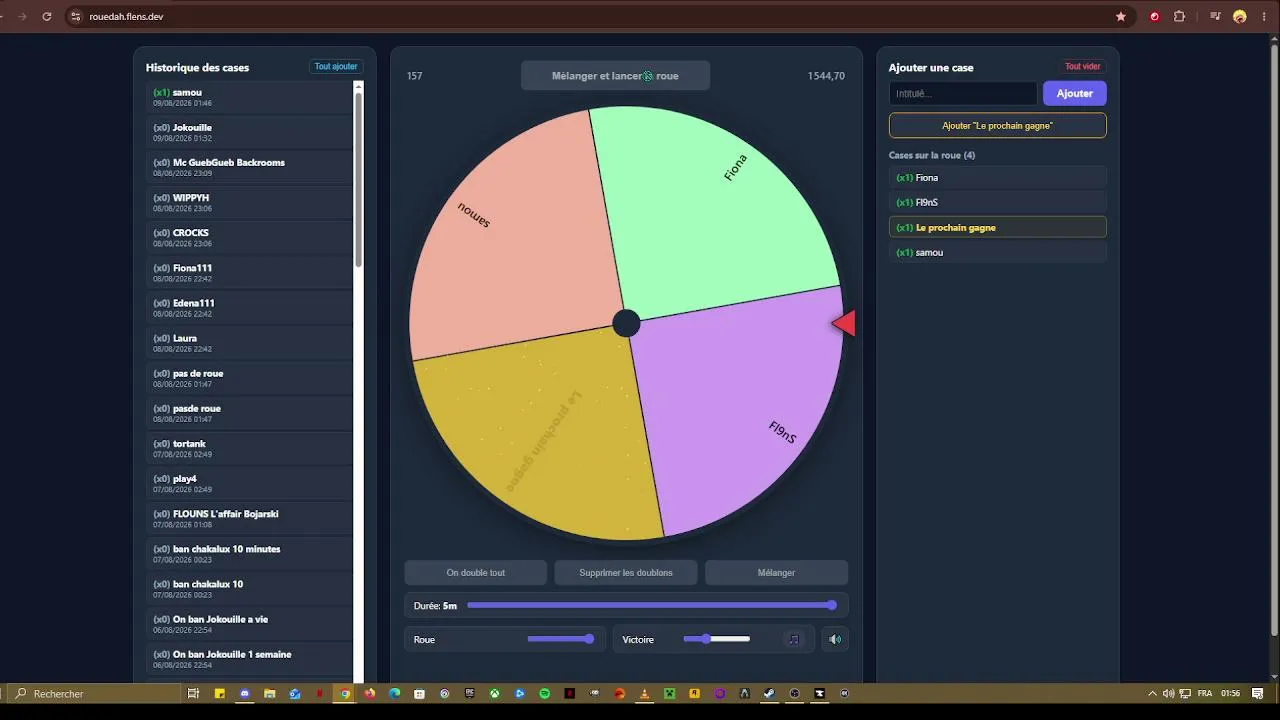Click Mc GuebGueb Backrooms history entry
Image resolution: width=1280 pixels, height=720 pixels.
[250, 167]
